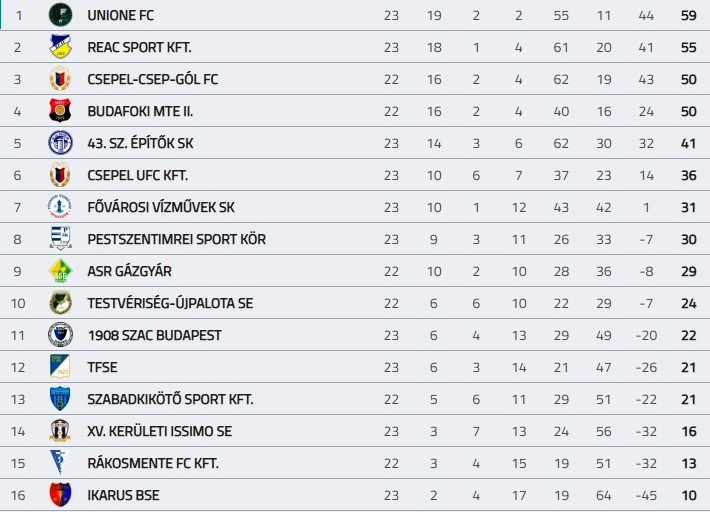Select XV. Kerületi Issimo SE team name
The height and width of the screenshot is (512, 710).
tap(159, 431)
